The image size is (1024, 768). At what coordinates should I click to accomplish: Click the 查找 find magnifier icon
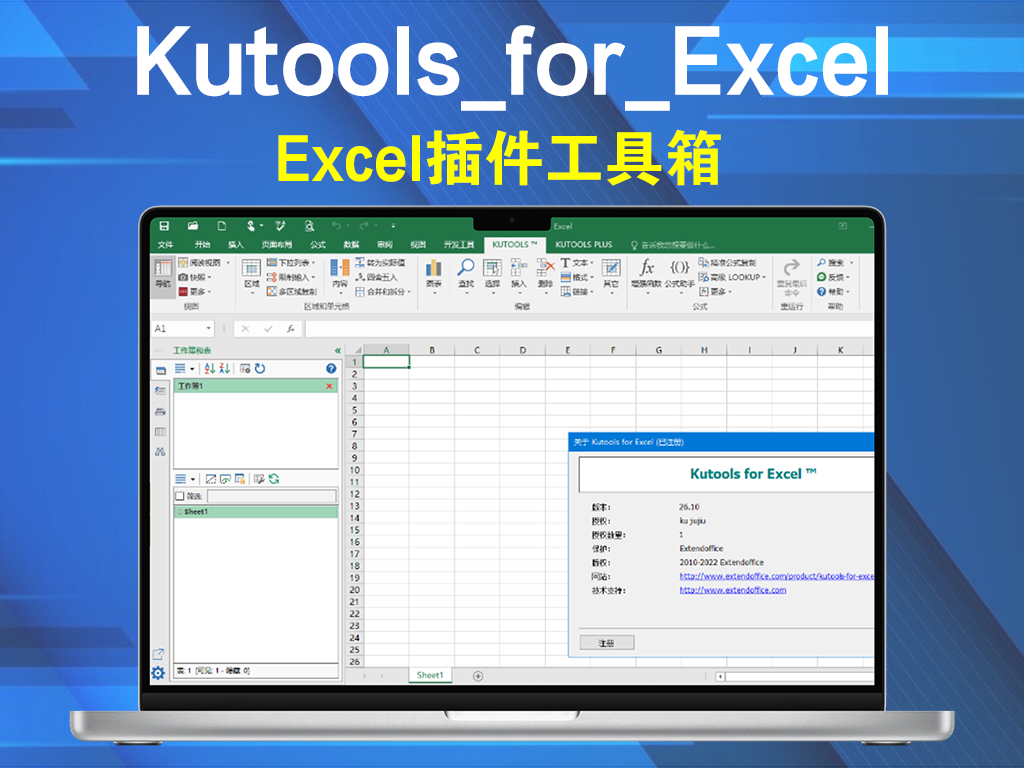tap(466, 267)
